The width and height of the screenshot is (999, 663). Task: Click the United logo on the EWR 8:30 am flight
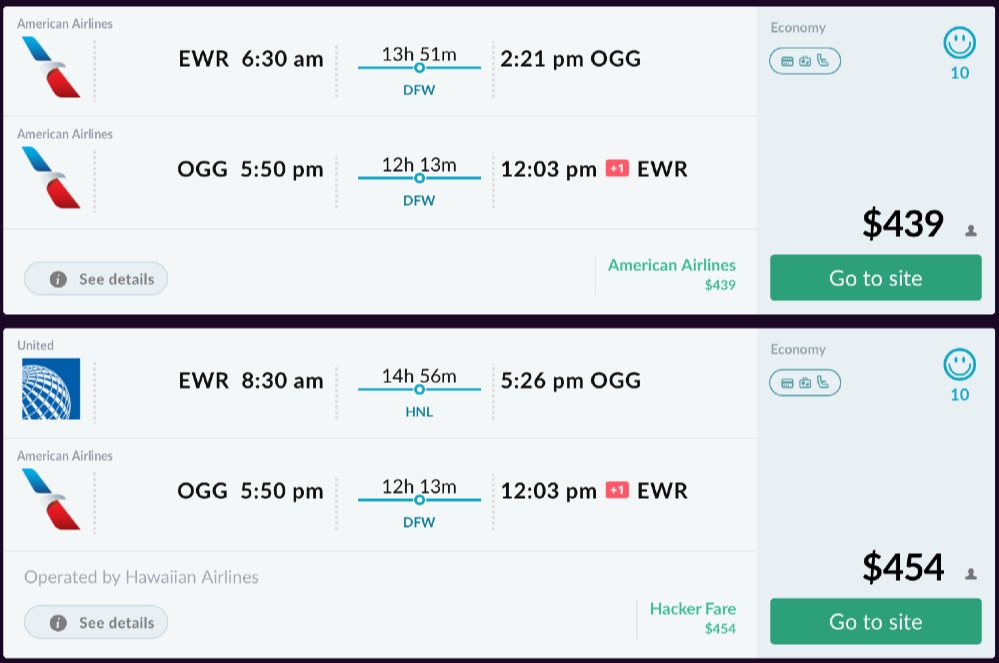[51, 389]
